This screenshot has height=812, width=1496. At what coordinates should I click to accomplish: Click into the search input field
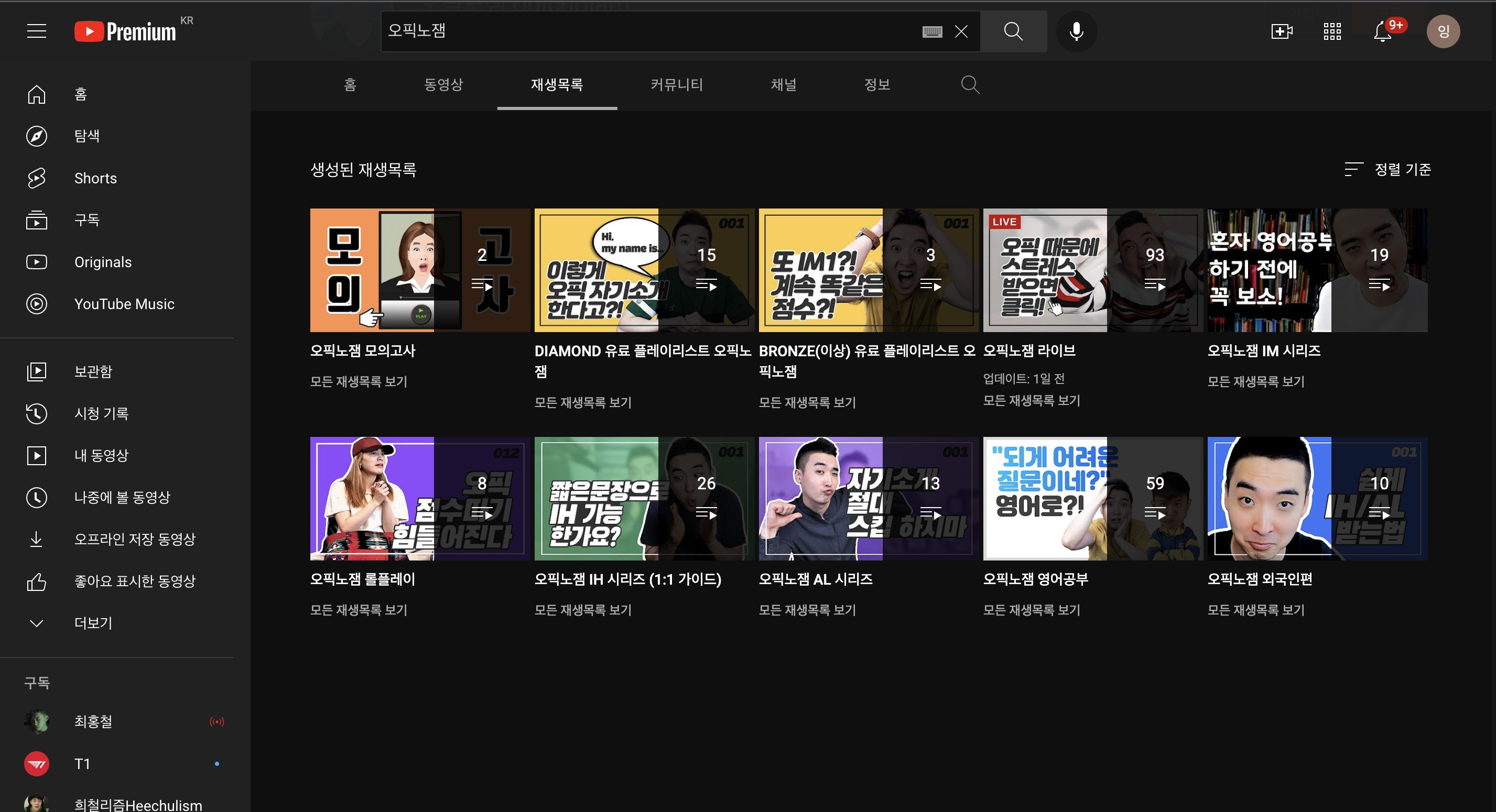pyautogui.click(x=639, y=31)
